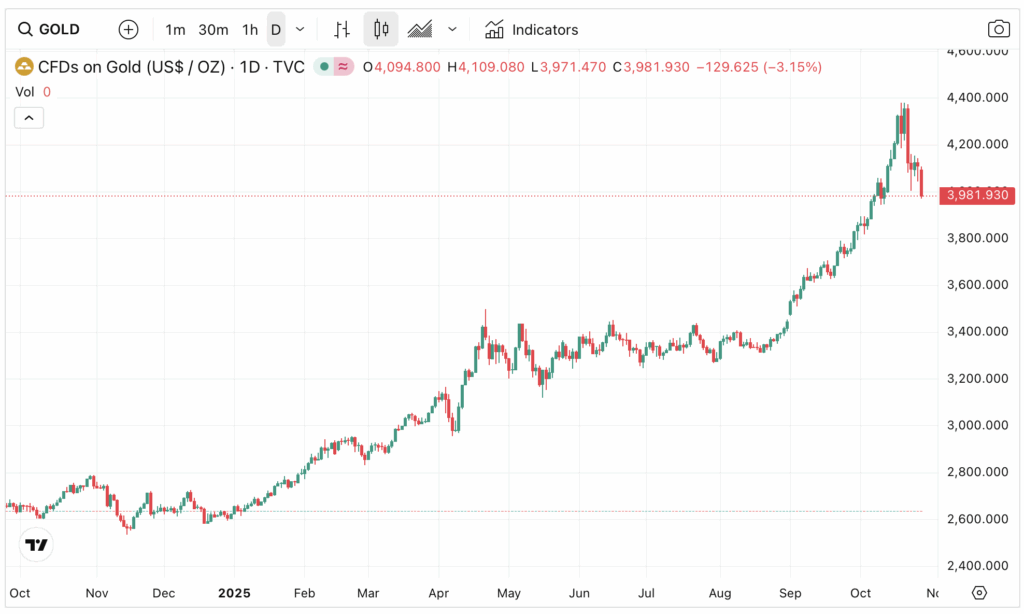Select the 1h interval

click(x=250, y=29)
